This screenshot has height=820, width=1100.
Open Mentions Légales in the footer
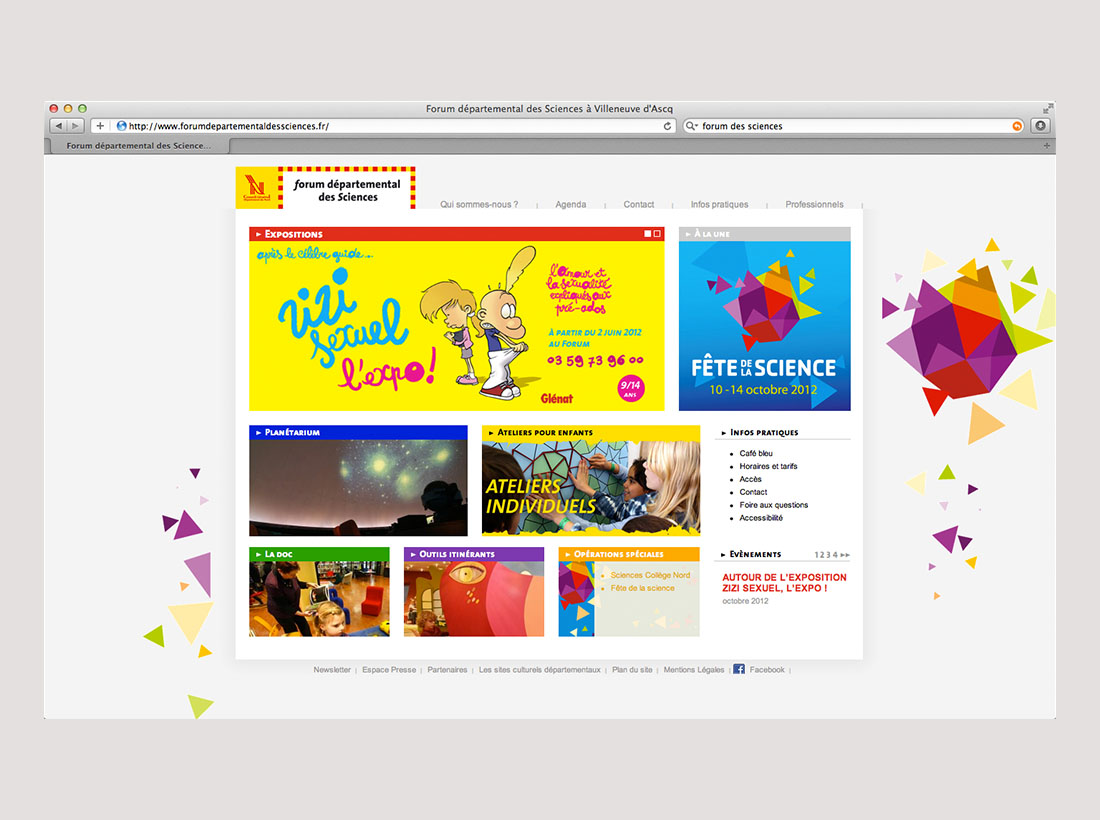[x=694, y=670]
